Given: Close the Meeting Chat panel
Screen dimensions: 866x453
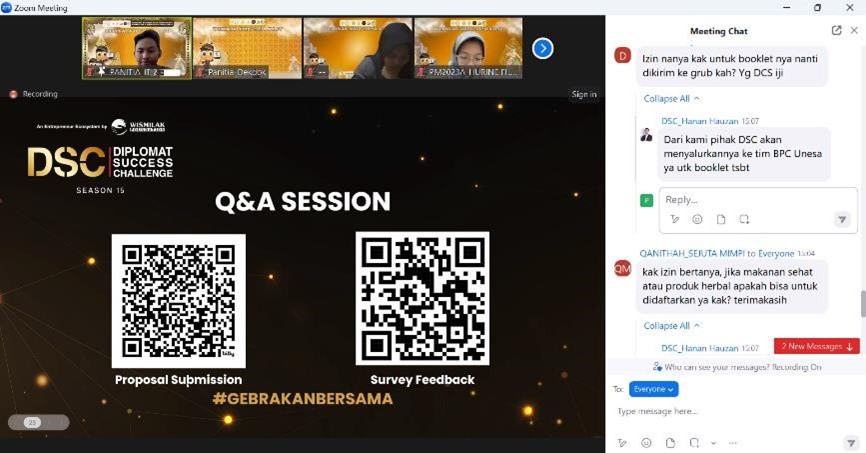Looking at the screenshot, I should (x=854, y=31).
